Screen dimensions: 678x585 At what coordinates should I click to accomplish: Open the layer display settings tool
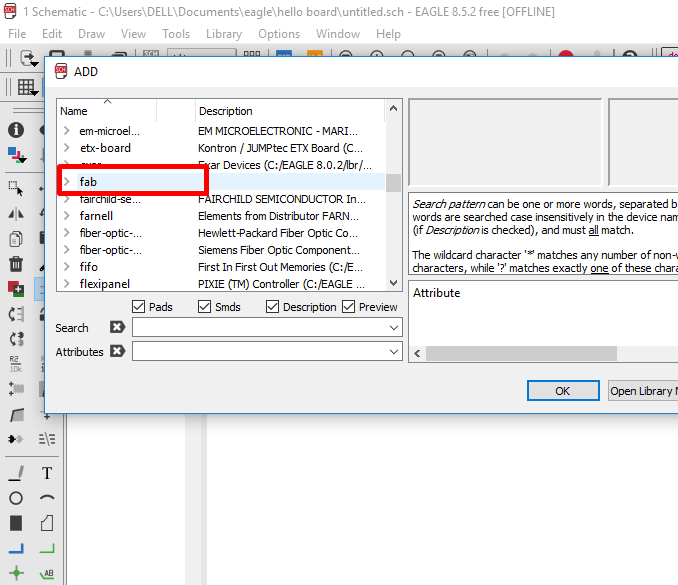tap(17, 155)
